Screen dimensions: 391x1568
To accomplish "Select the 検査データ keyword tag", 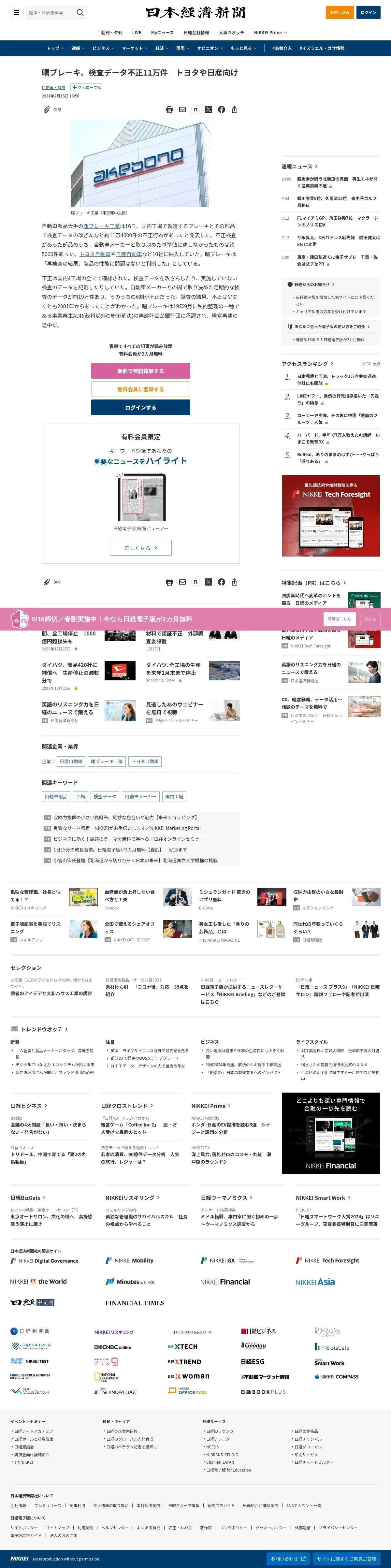I will click(x=105, y=796).
